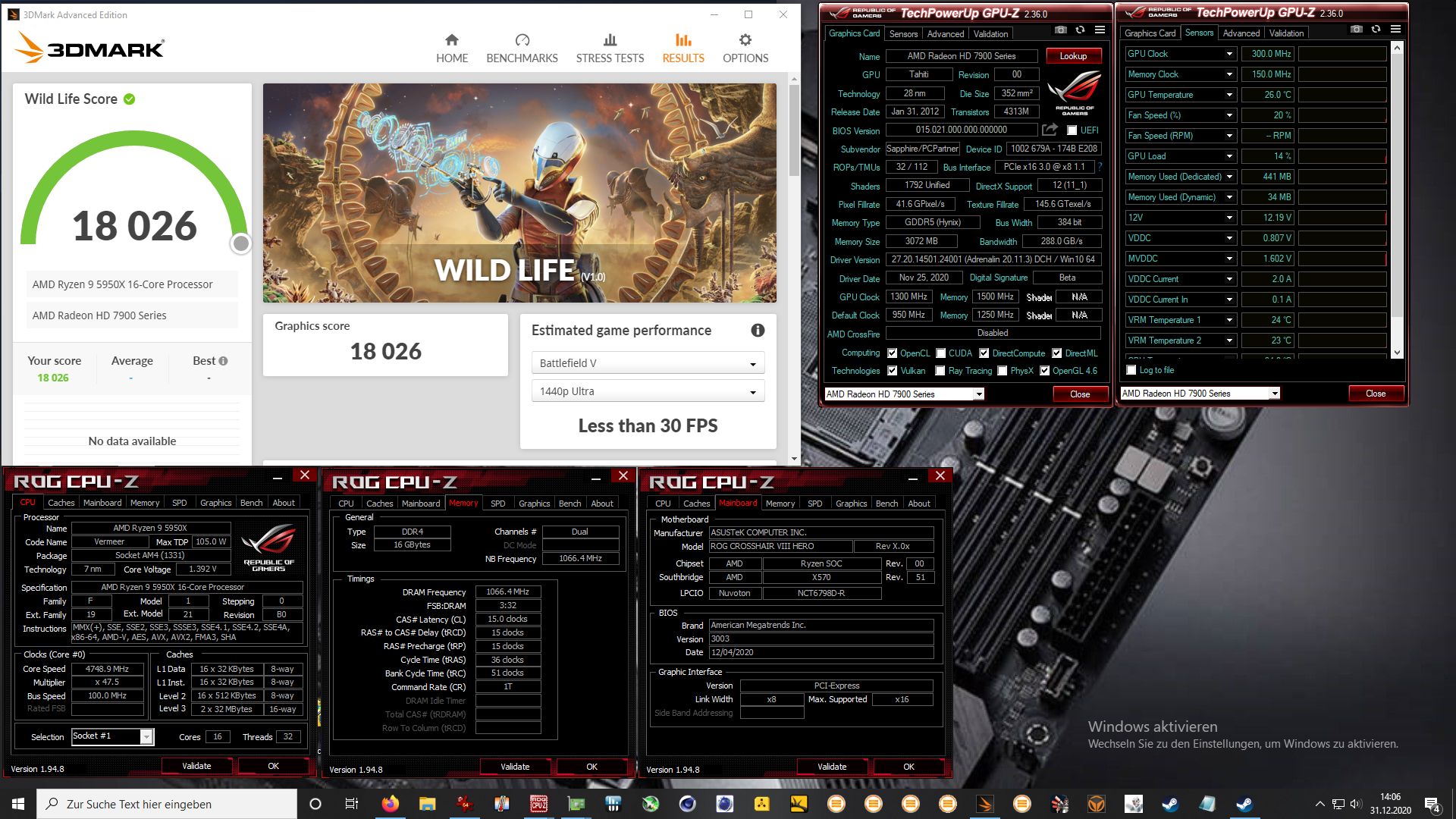The image size is (1456, 819).
Task: Click the Cortana circle on the taskbar
Action: click(315, 804)
